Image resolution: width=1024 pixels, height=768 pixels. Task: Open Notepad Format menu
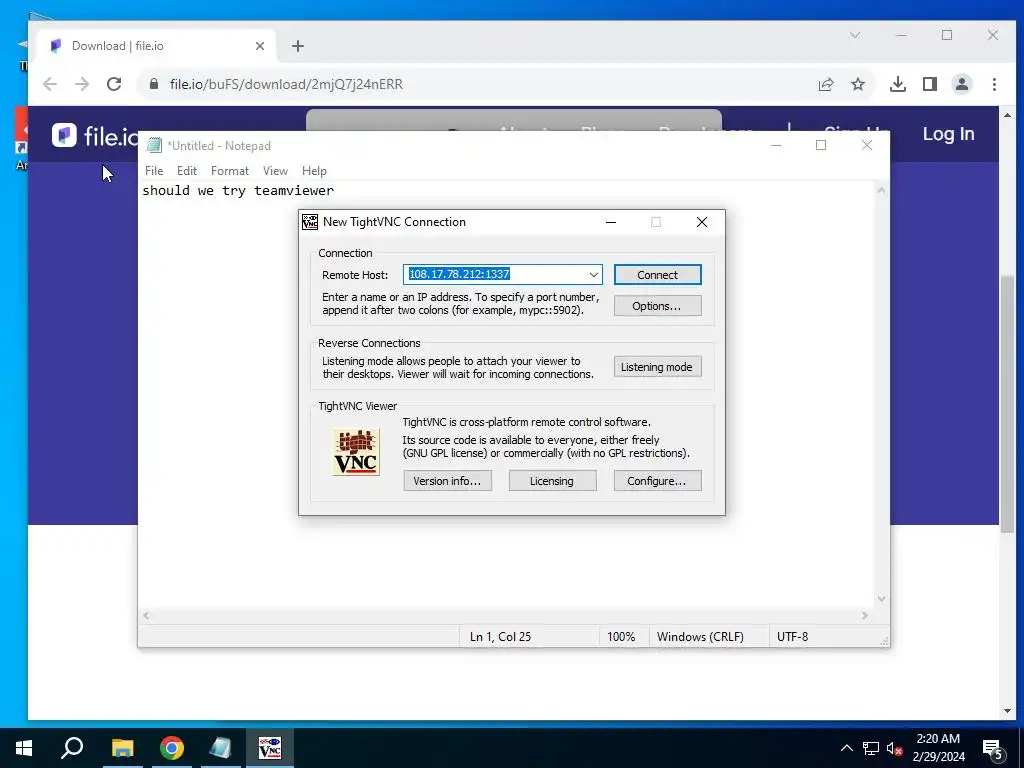tap(230, 171)
